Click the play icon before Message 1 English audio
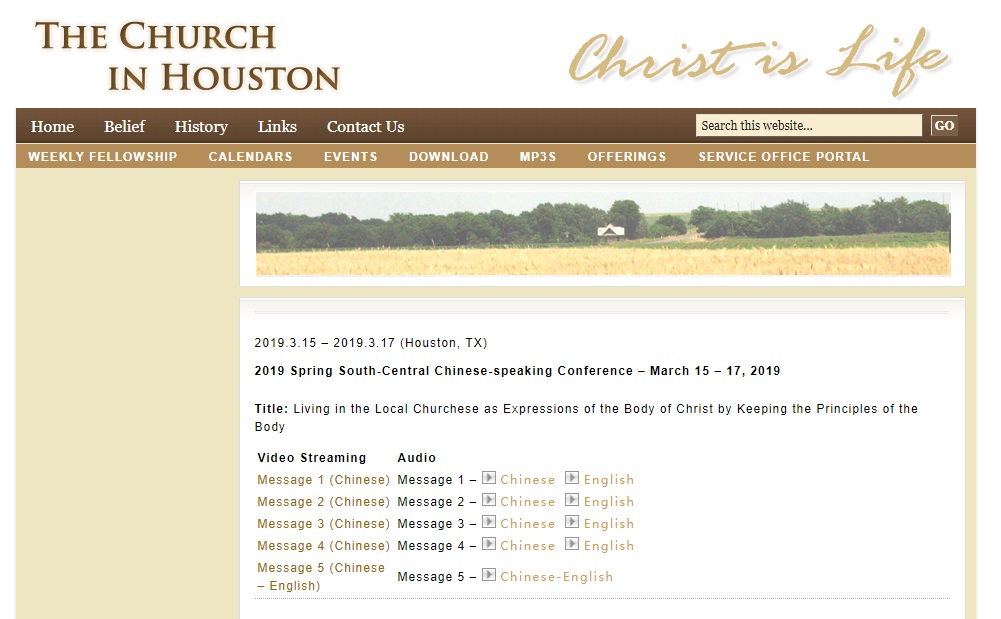The height and width of the screenshot is (619, 1001). point(572,478)
